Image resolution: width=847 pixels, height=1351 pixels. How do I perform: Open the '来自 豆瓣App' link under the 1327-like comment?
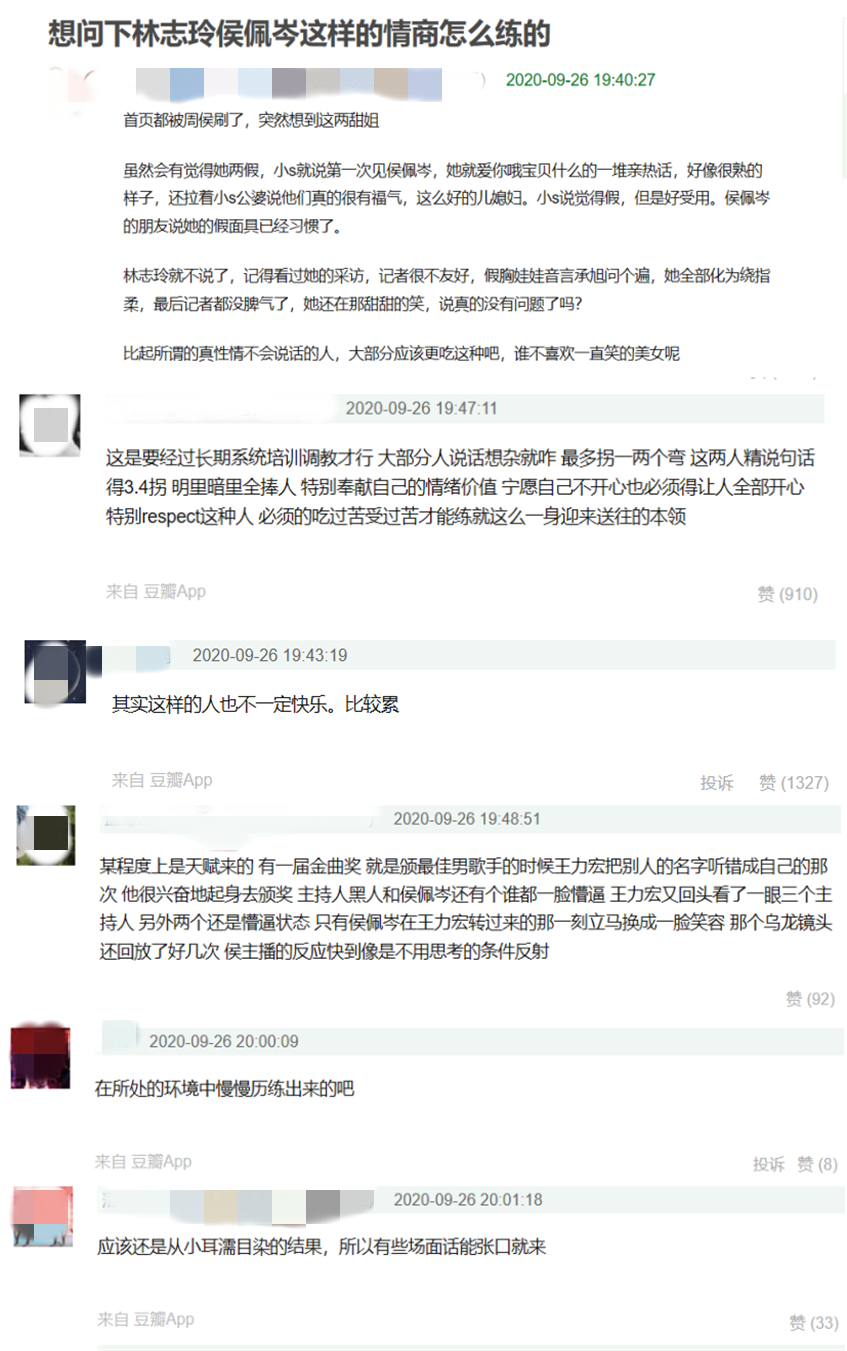(x=162, y=779)
